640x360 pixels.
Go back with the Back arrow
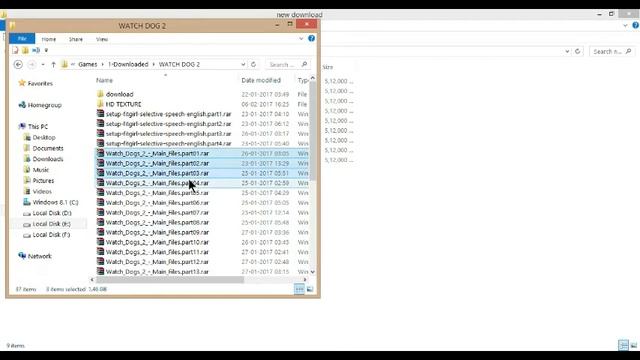point(18,64)
